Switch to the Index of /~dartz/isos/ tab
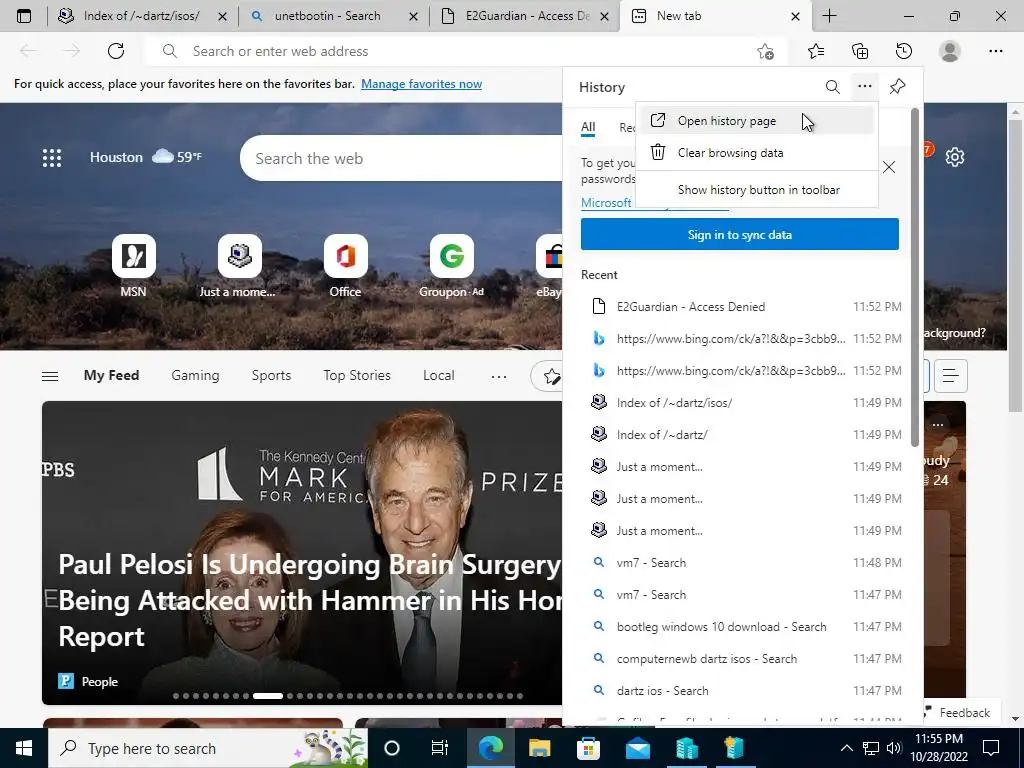The height and width of the screenshot is (768, 1024). click(142, 16)
